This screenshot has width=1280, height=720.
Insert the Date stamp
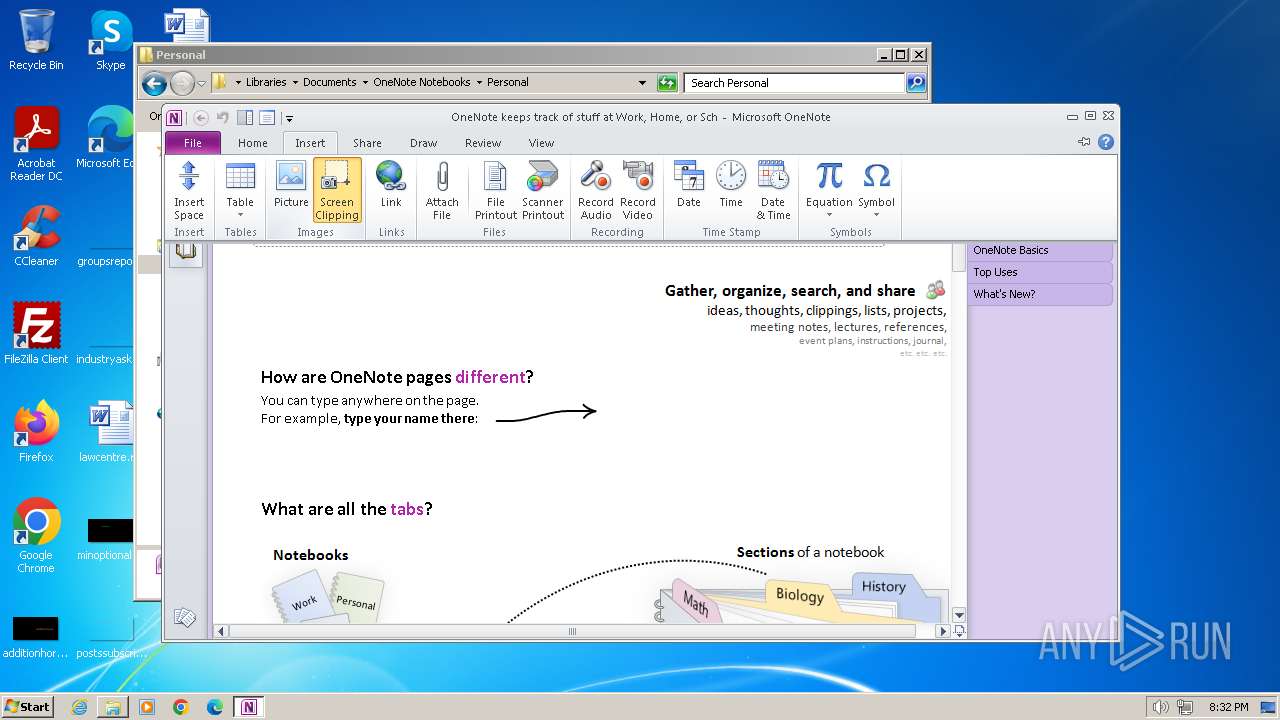(x=689, y=185)
